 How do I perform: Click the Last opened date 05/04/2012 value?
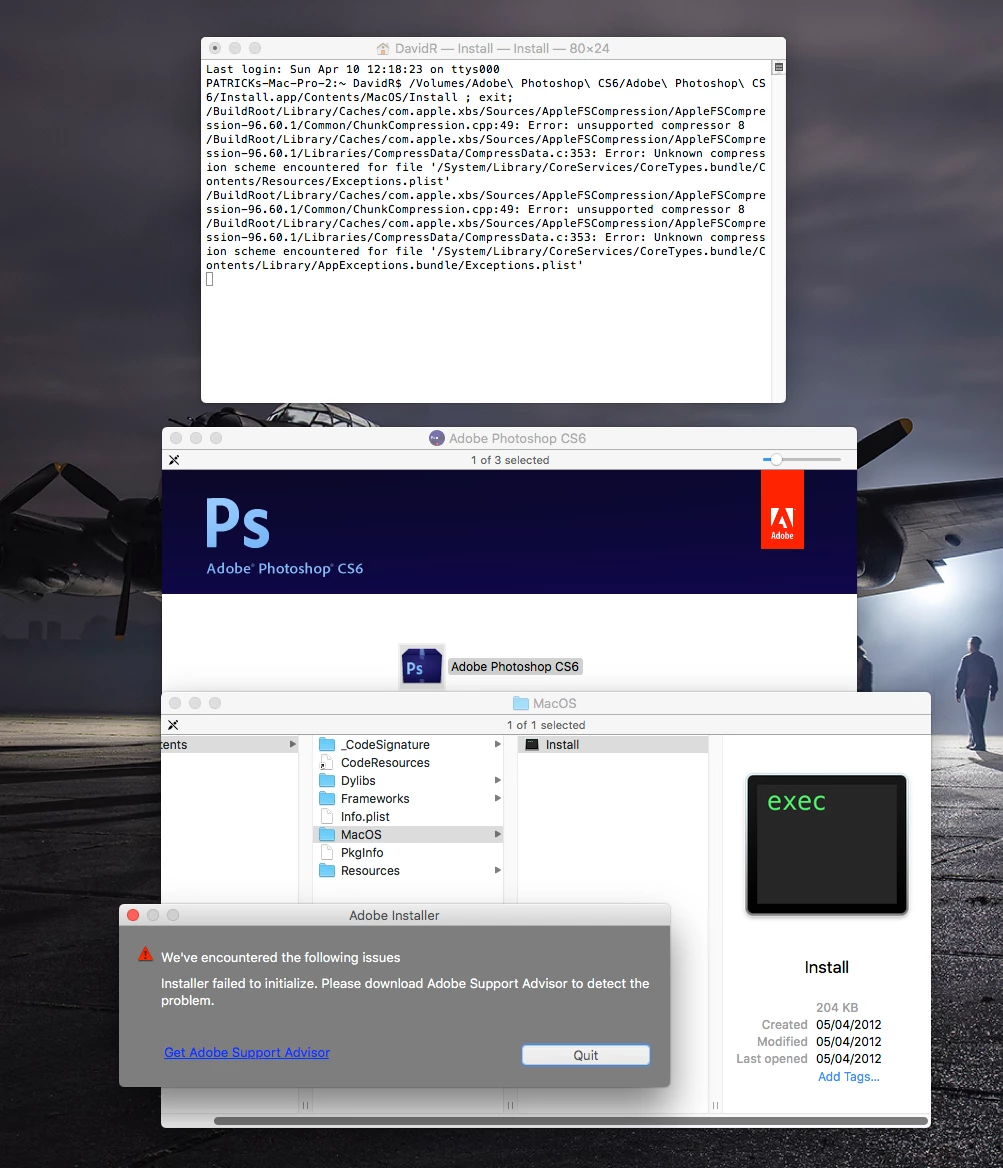coord(849,1058)
